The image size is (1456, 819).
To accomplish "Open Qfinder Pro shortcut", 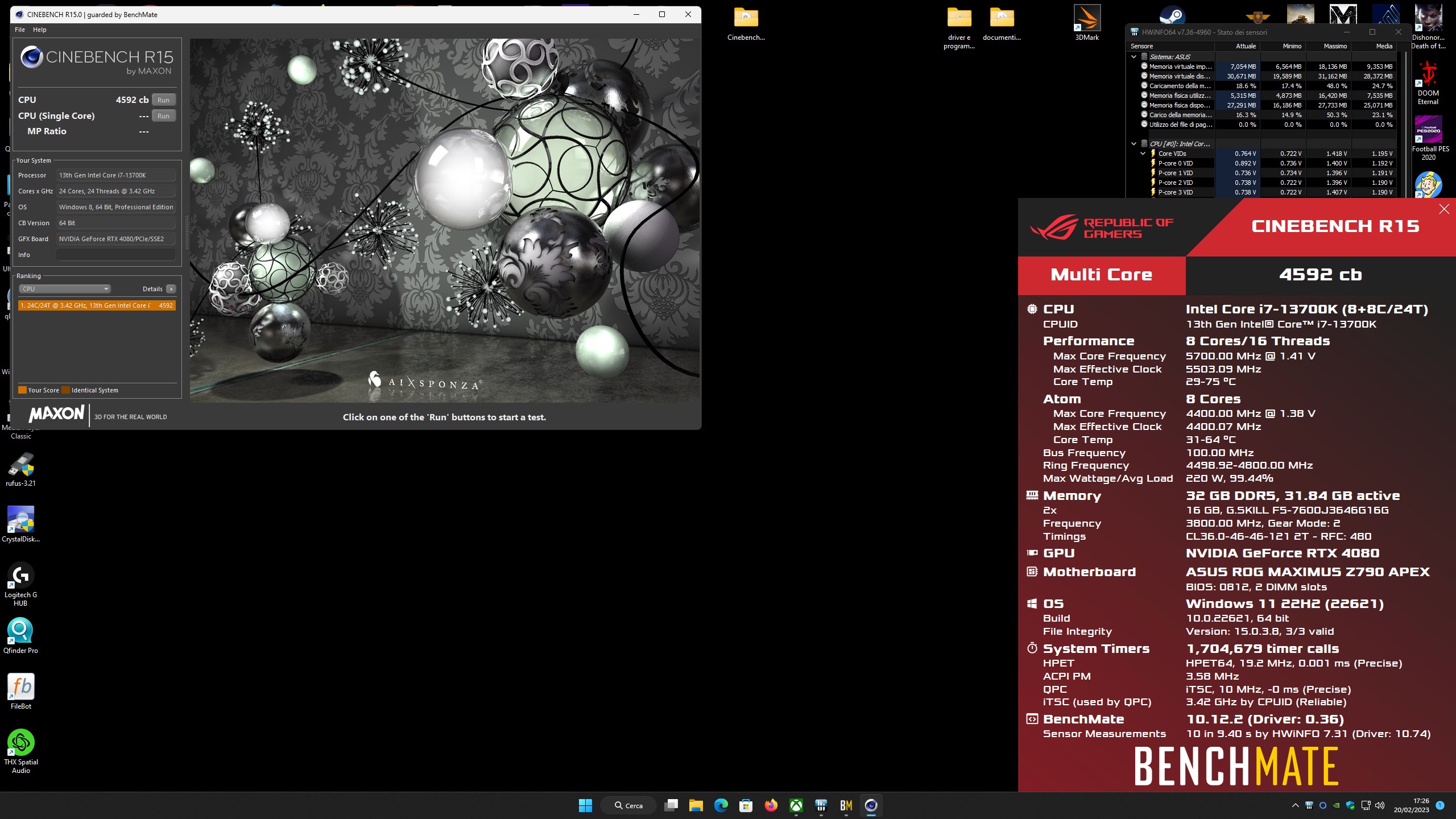I will coord(20,636).
